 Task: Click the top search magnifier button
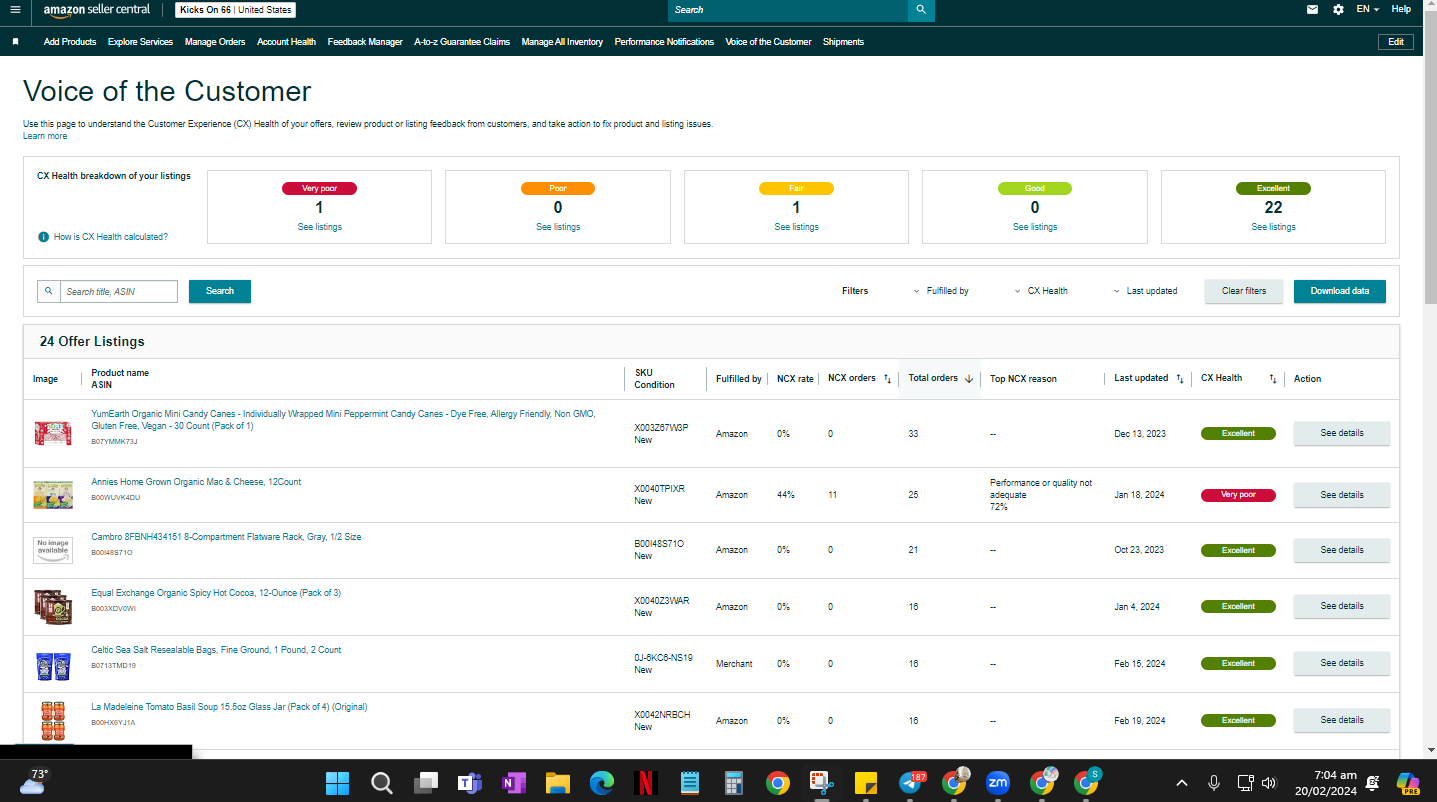point(921,10)
